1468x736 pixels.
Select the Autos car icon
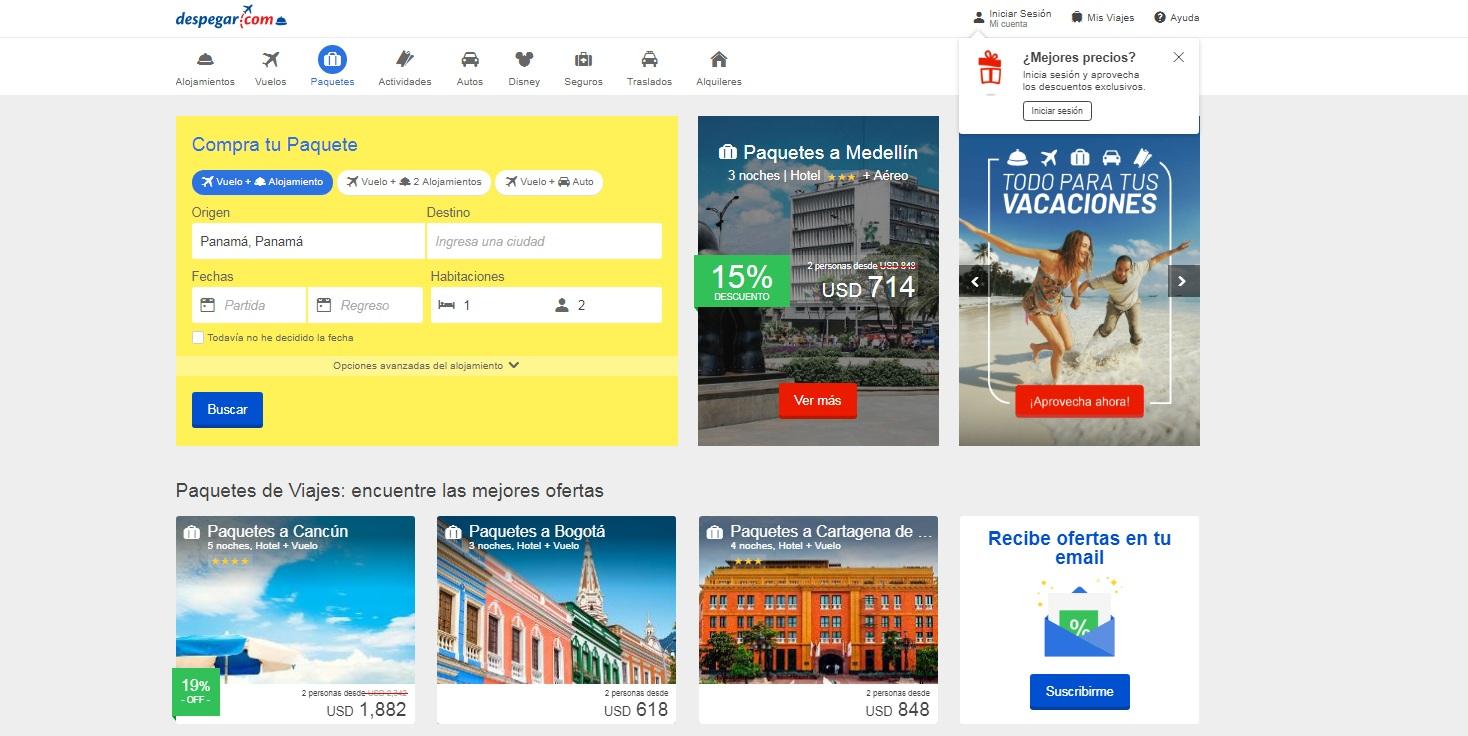point(469,60)
